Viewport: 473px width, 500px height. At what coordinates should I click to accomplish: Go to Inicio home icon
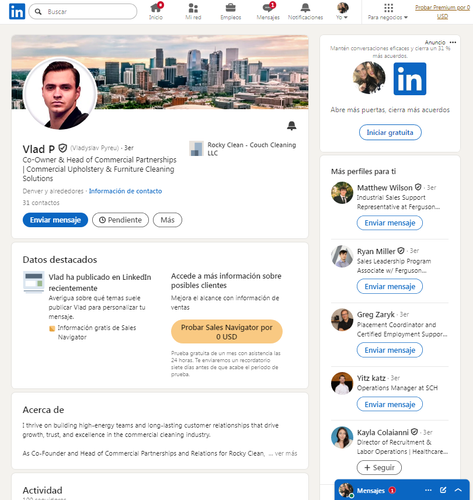[x=156, y=11]
